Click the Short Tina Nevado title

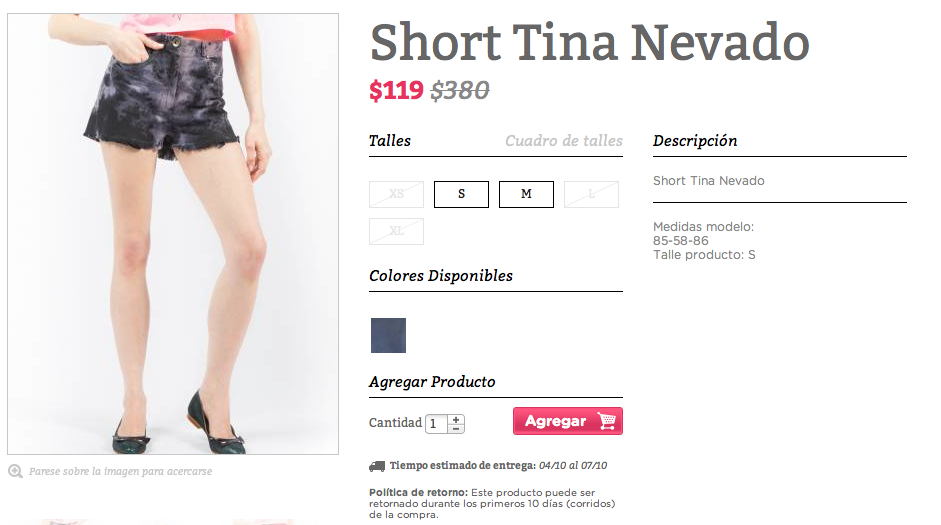pos(589,42)
